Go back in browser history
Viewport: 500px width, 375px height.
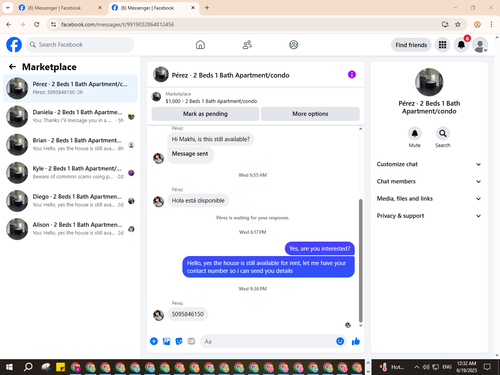[x=9, y=24]
